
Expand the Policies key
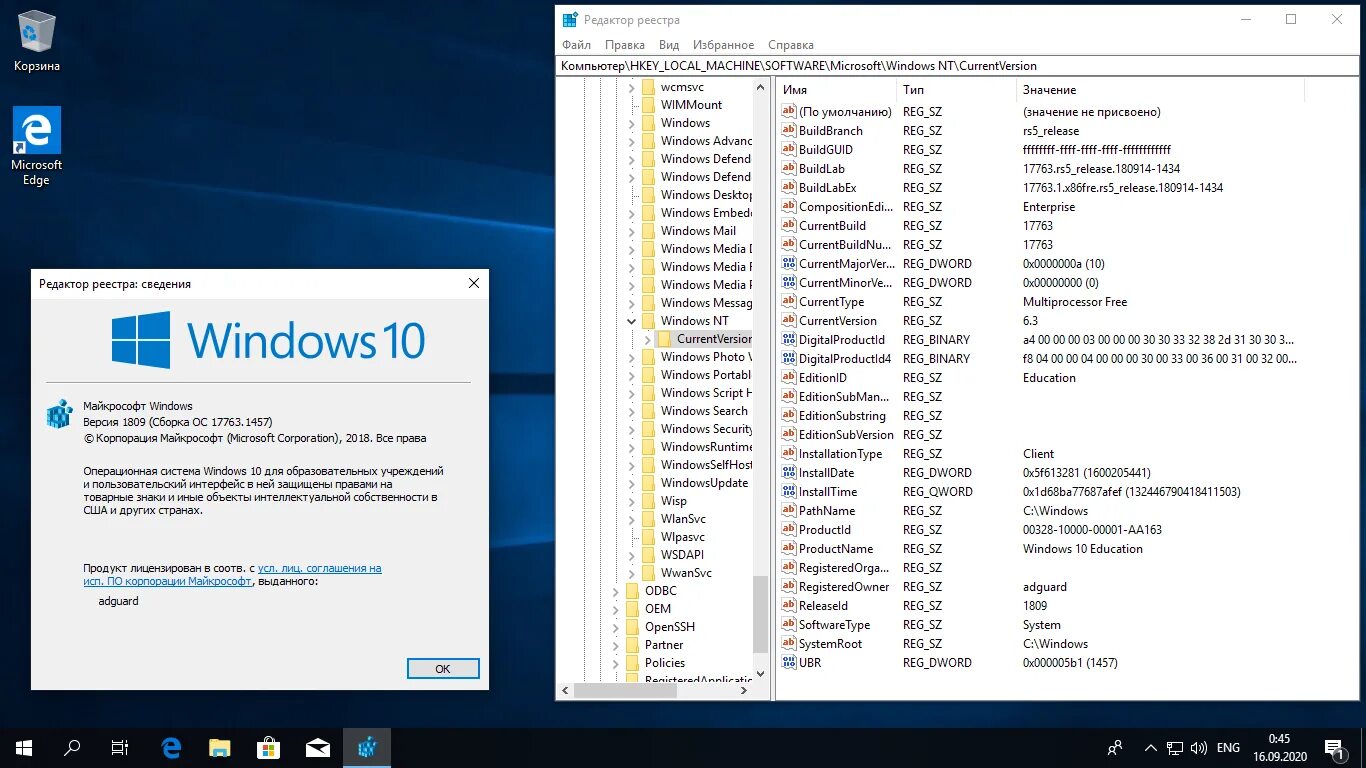[x=616, y=663]
